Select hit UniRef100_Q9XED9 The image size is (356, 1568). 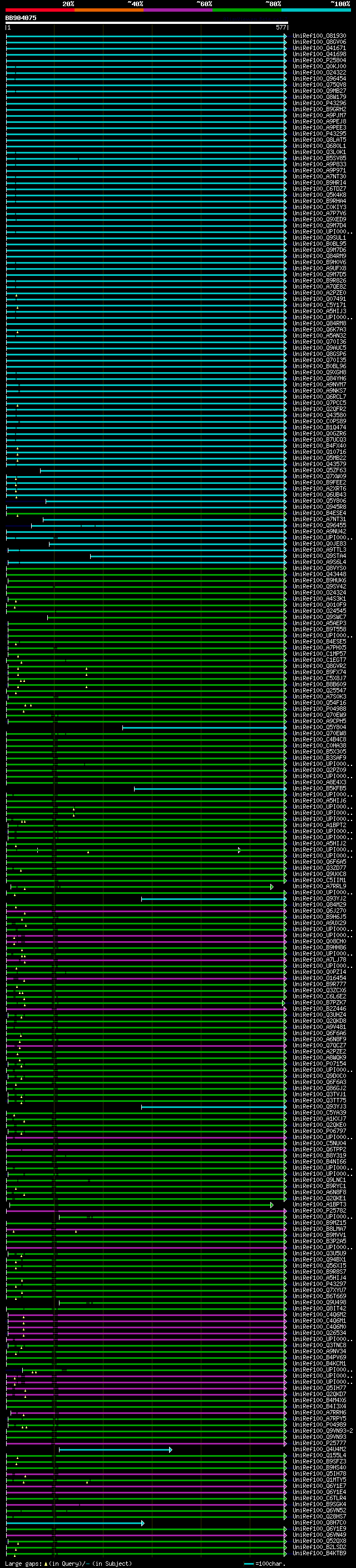pyautogui.click(x=319, y=219)
